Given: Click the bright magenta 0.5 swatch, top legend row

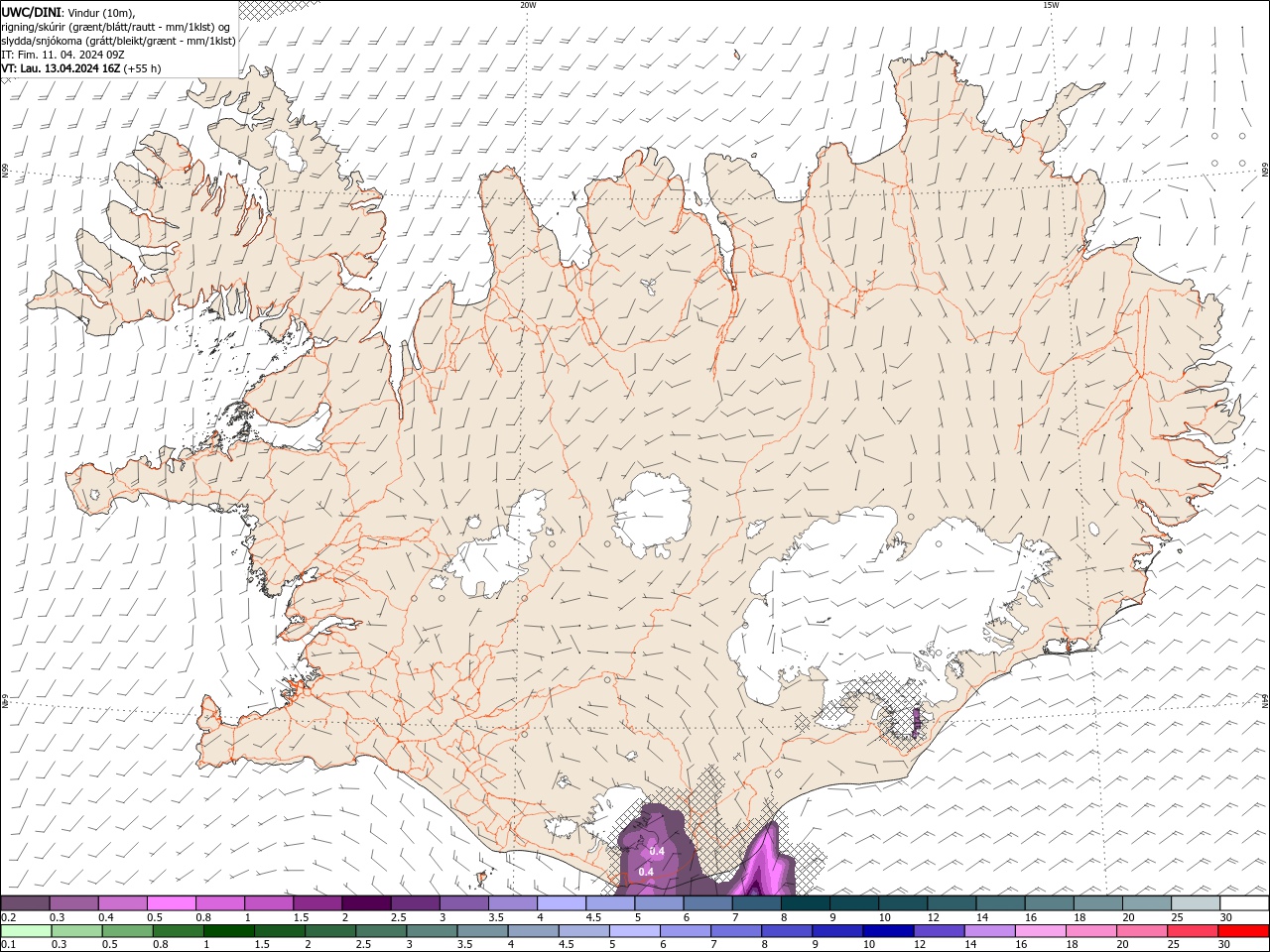Looking at the screenshot, I should click(171, 903).
